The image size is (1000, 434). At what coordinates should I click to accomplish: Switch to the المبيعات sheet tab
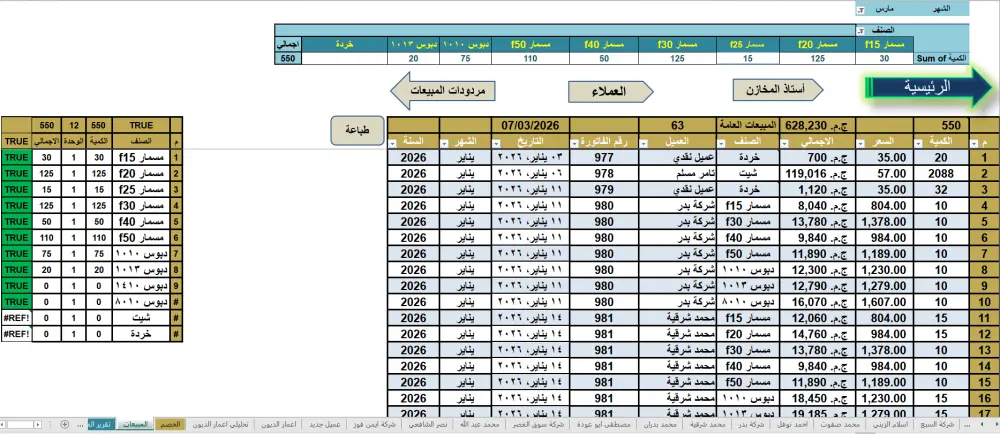click(x=135, y=424)
